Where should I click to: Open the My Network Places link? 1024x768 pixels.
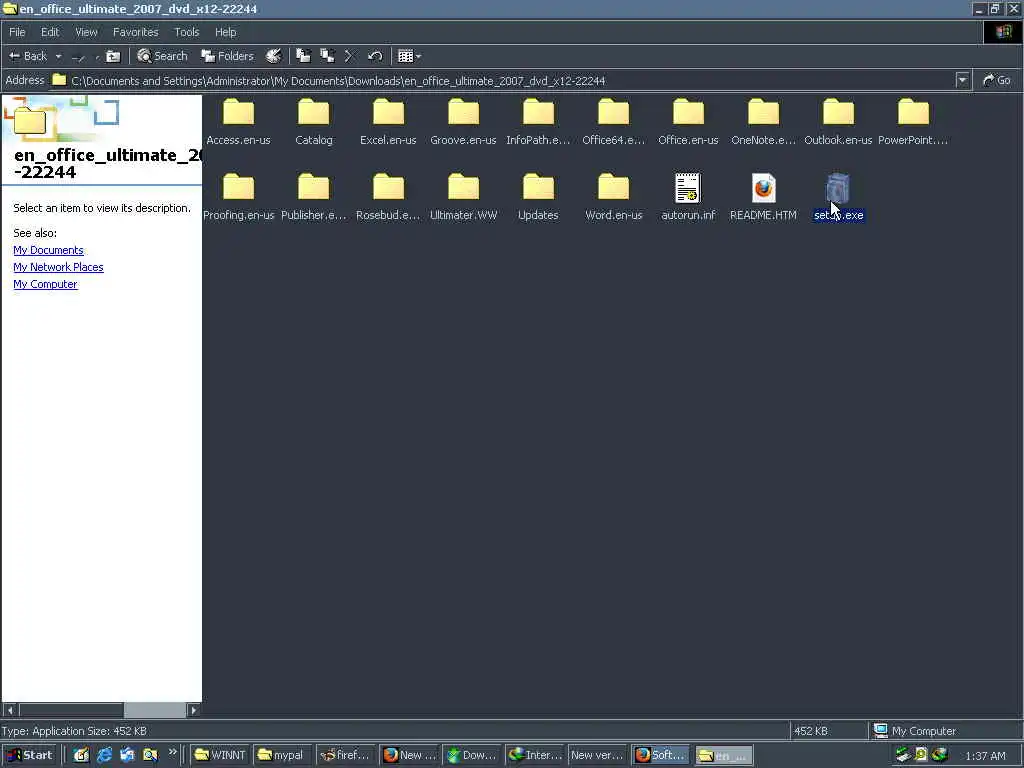58,267
